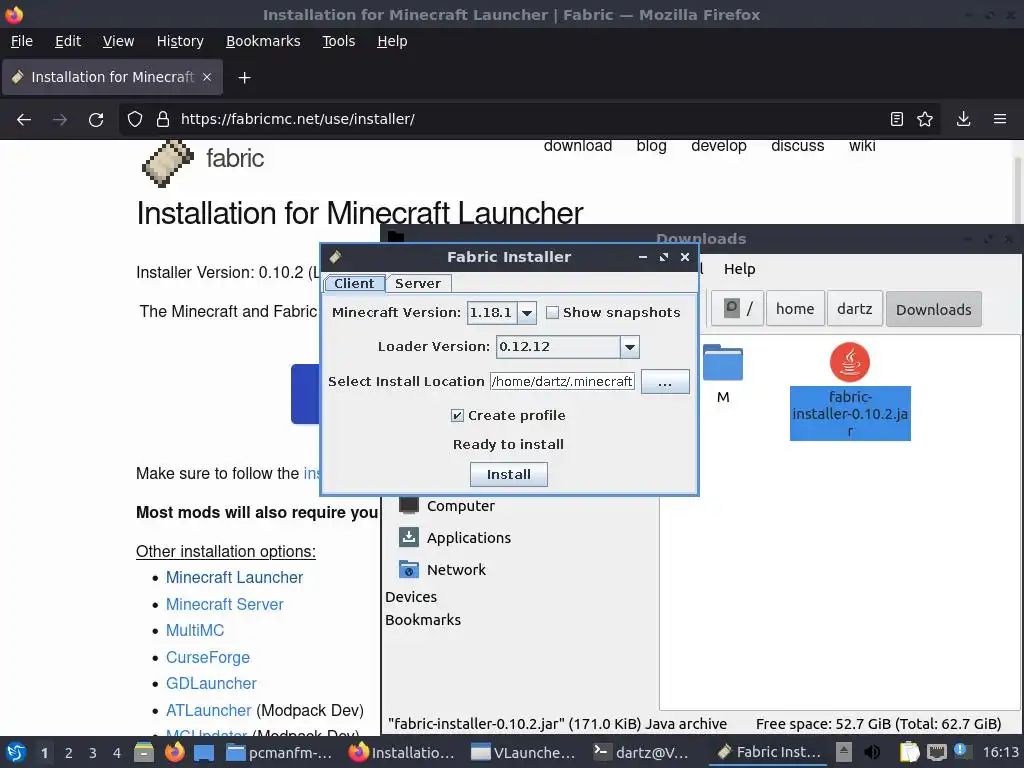This screenshot has height=768, width=1024.
Task: Go to dartz in file manager path bar
Action: [x=854, y=309]
